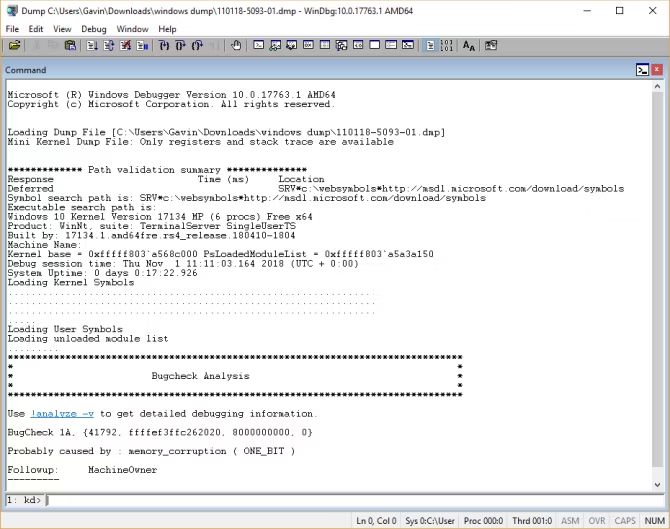Image resolution: width=670 pixels, height=529 pixels.
Task: Click the 'BugCheck 1A' output line
Action: (x=160, y=432)
